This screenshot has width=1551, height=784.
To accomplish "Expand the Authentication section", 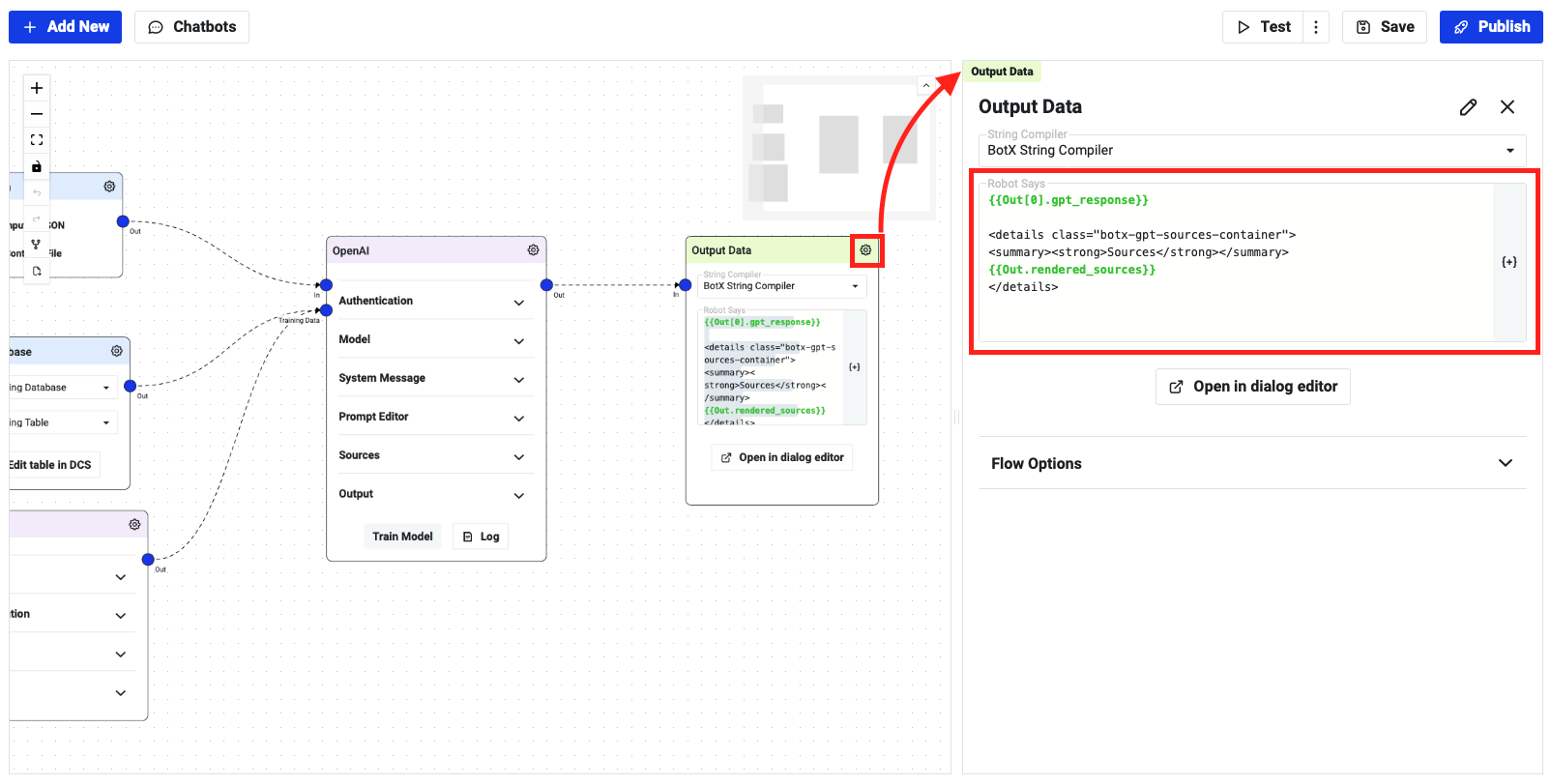I will [518, 303].
